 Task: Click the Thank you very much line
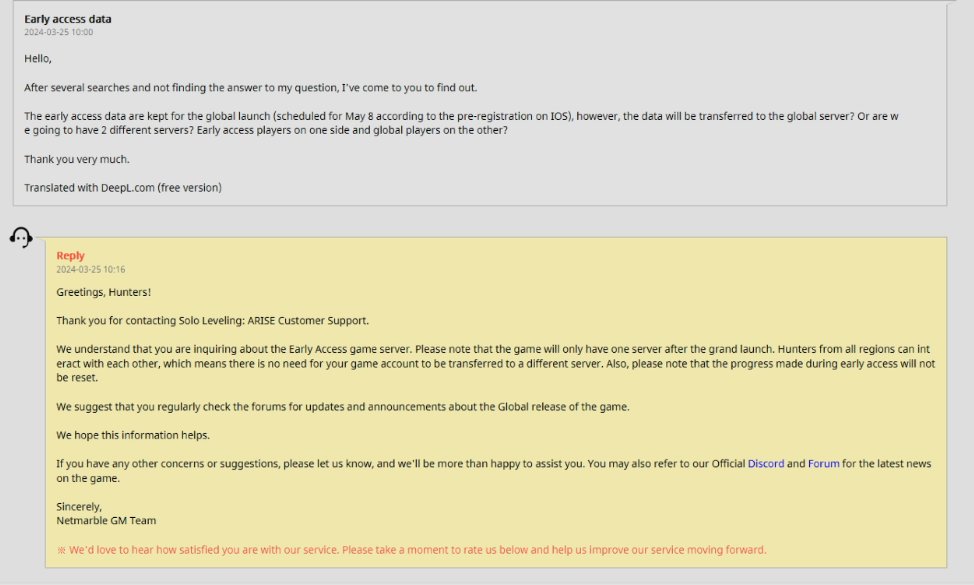point(77,159)
